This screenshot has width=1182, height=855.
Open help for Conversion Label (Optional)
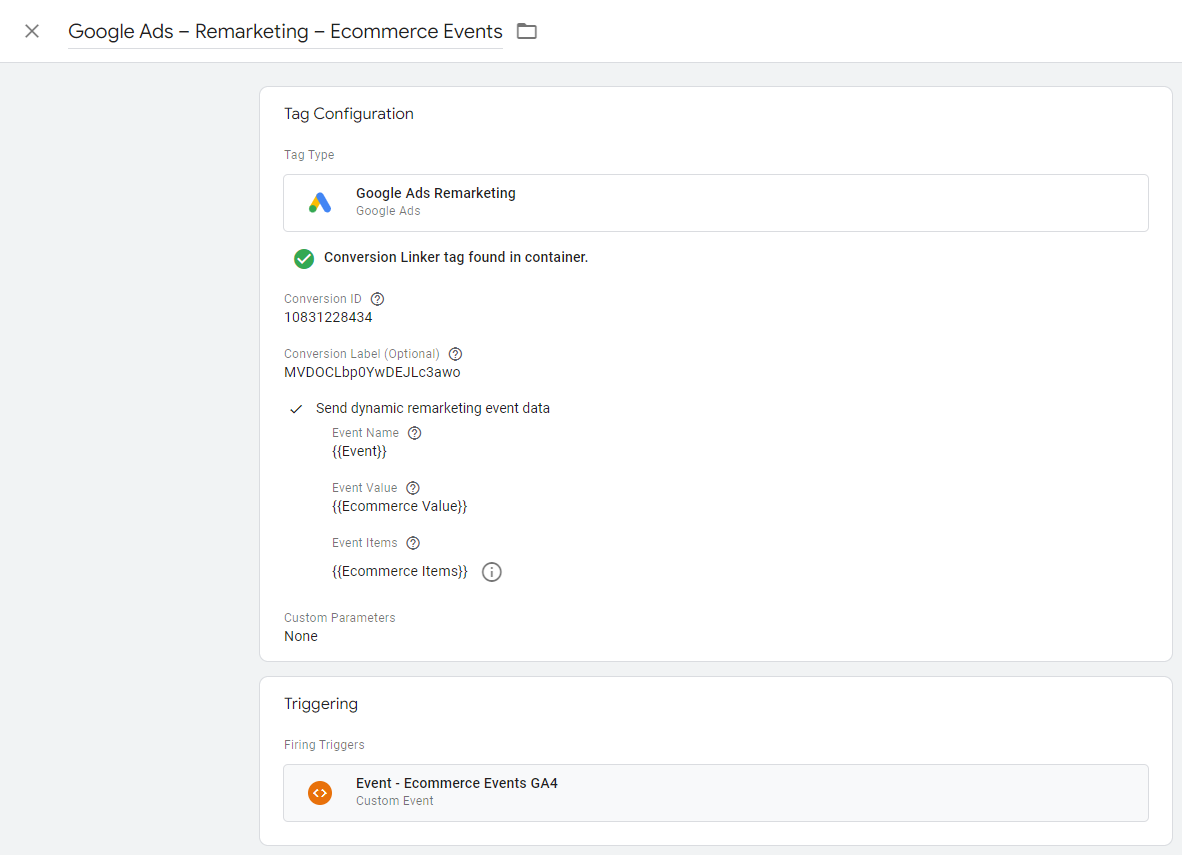(x=455, y=354)
